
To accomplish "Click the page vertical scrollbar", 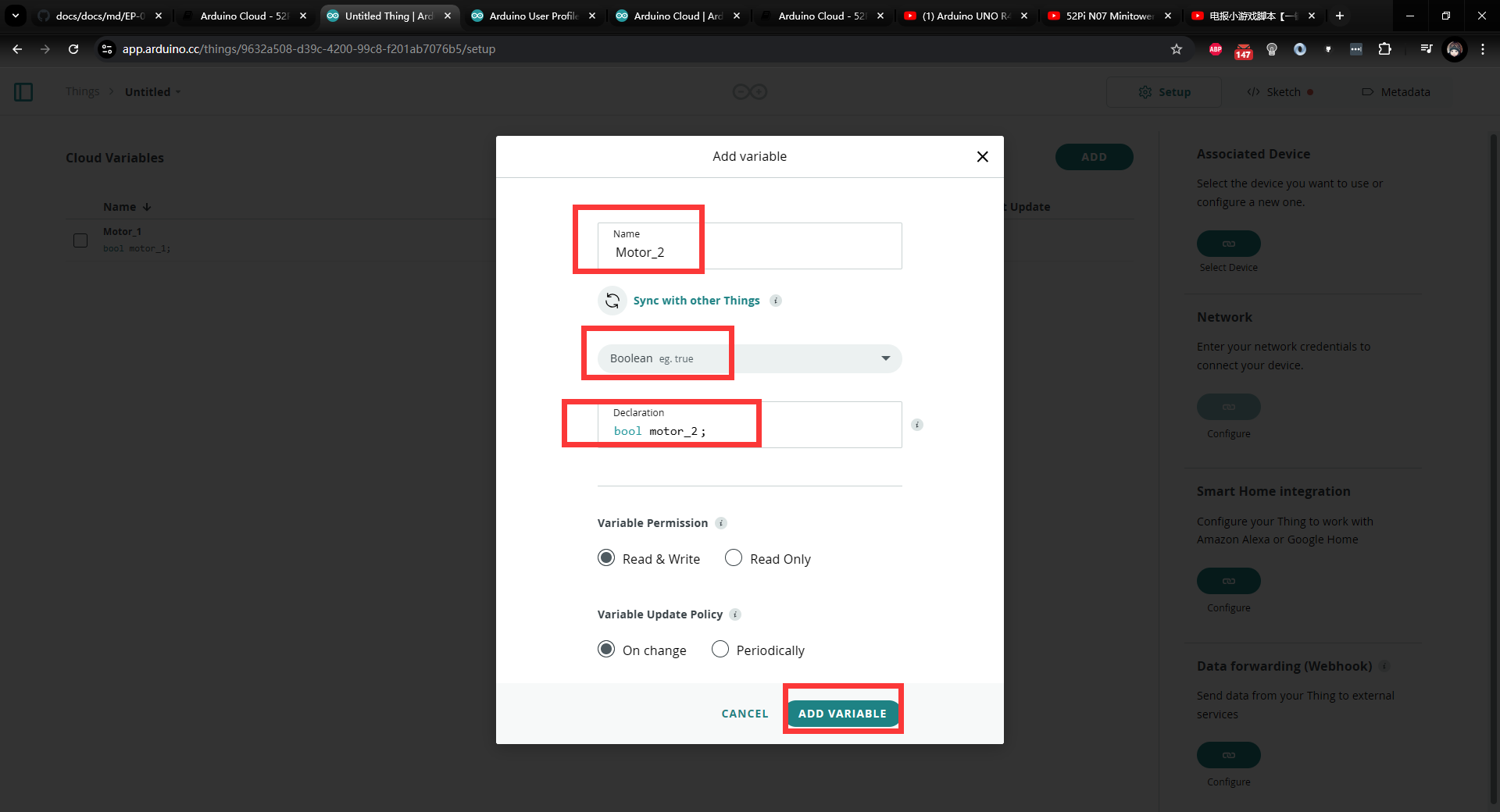I will pyautogui.click(x=1494, y=468).
